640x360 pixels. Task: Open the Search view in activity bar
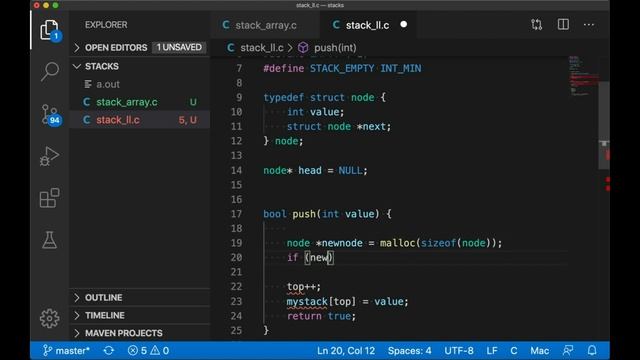tap(49, 72)
